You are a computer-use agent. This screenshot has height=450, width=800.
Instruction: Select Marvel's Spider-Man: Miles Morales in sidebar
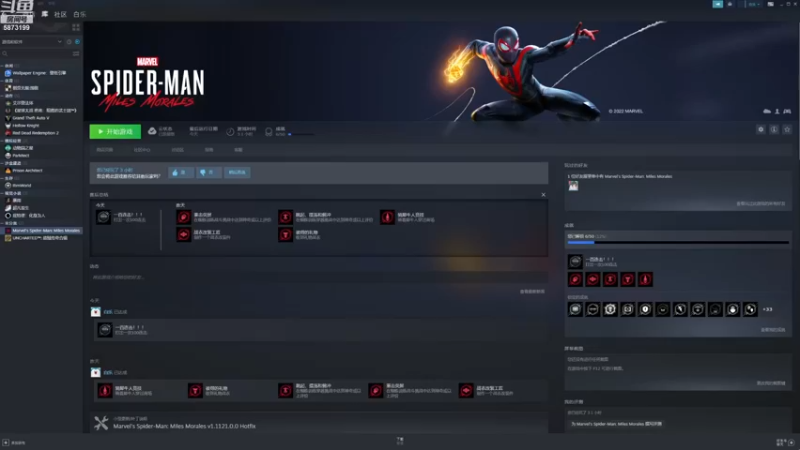point(42,231)
